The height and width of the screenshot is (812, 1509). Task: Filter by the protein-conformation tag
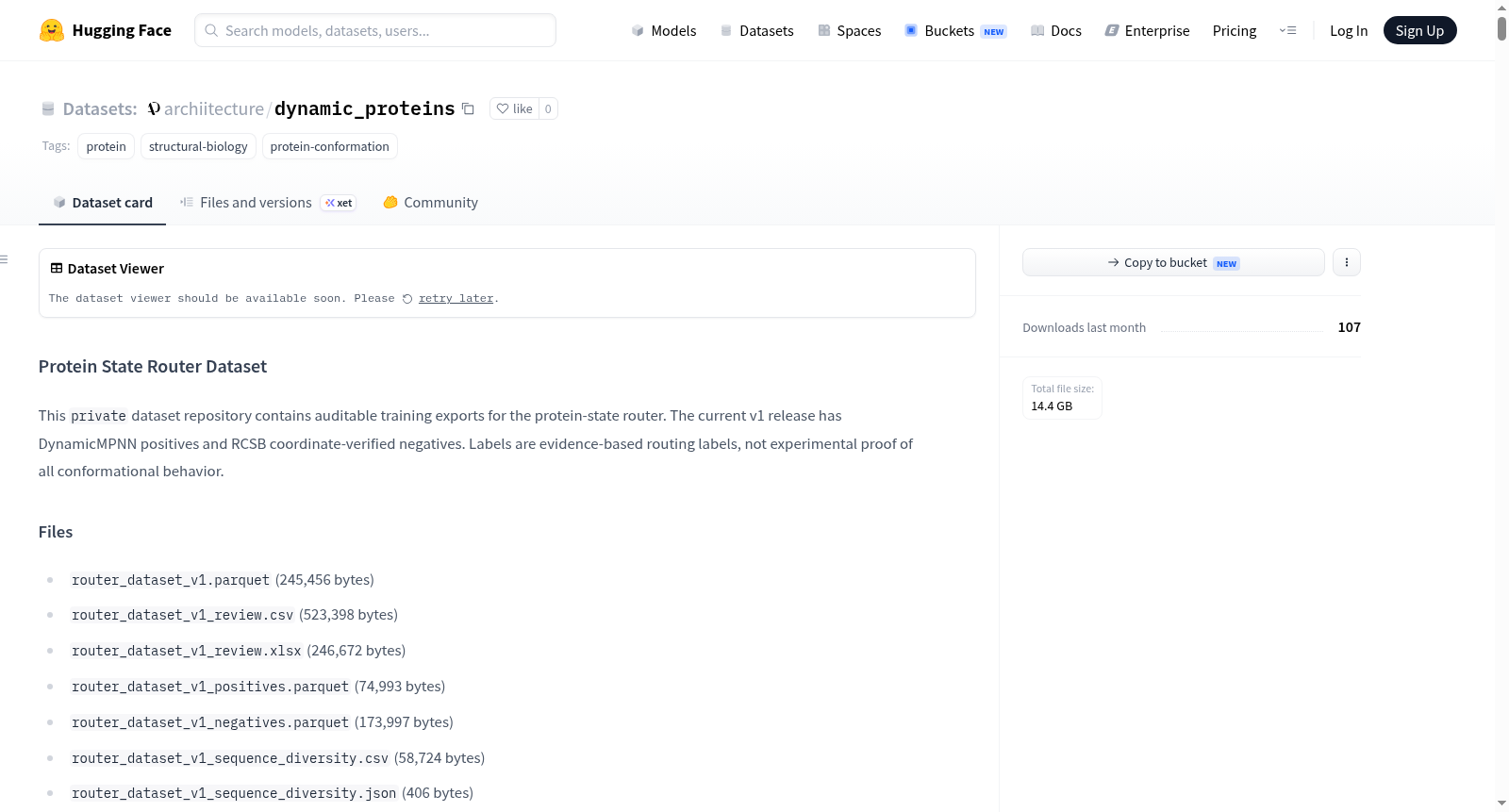click(x=329, y=146)
